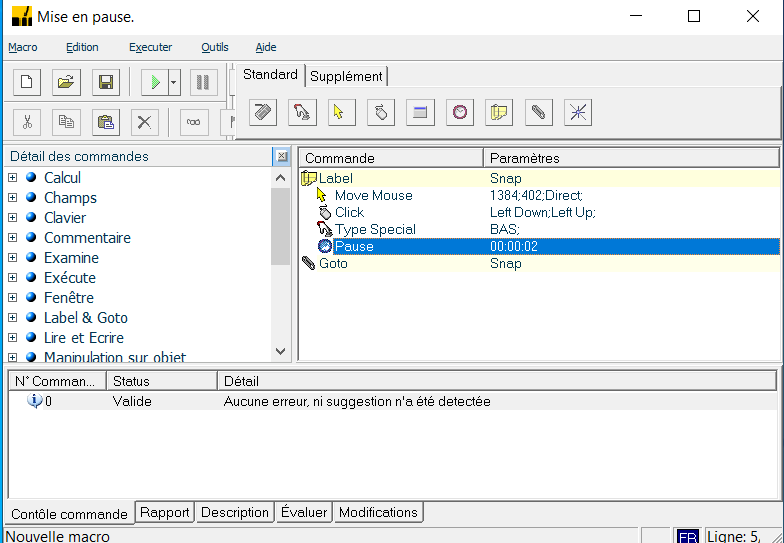Save the macro with the floppy icon
784x543 pixels.
click(105, 82)
